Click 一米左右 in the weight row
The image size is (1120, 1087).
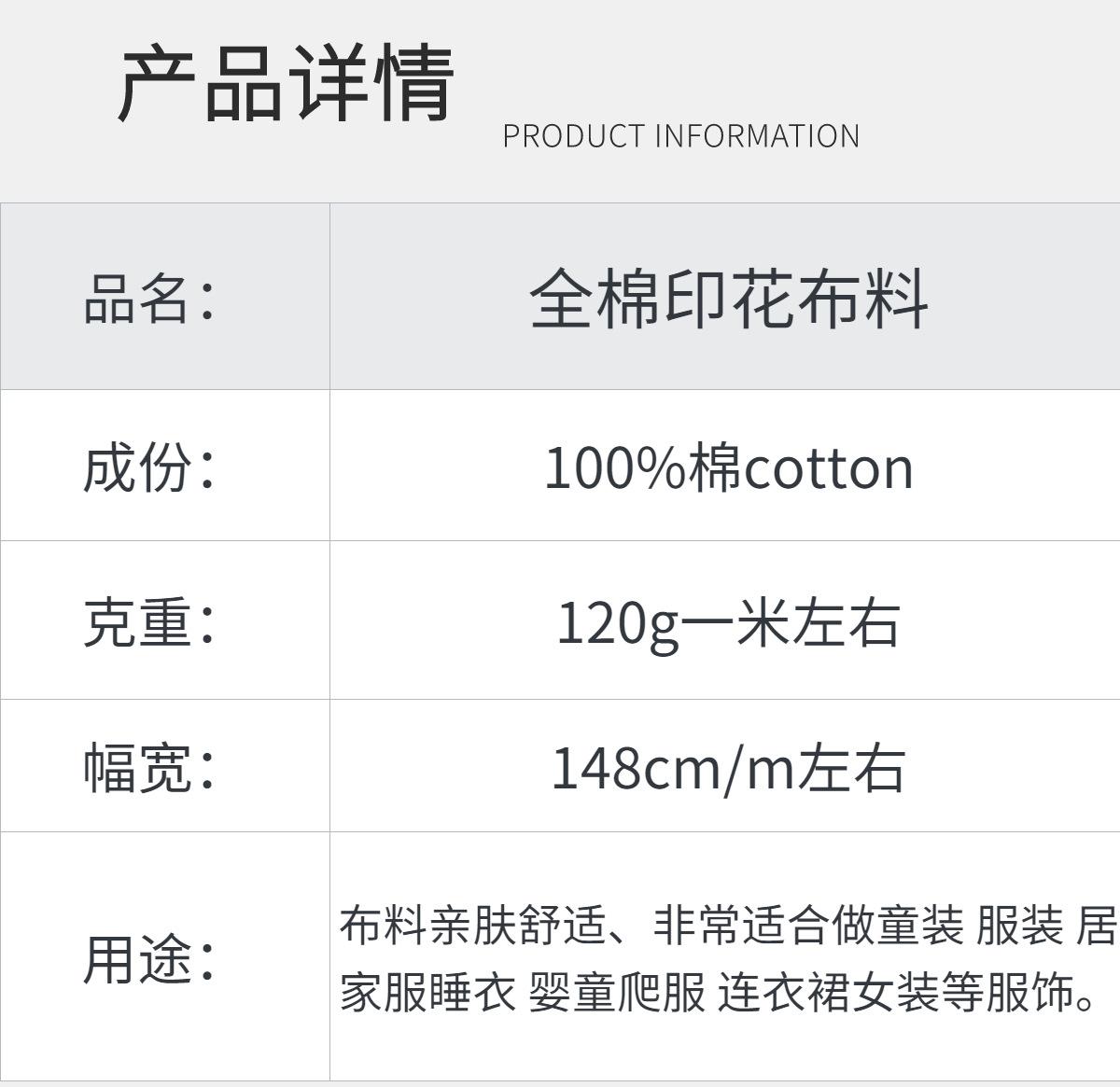pos(791,623)
